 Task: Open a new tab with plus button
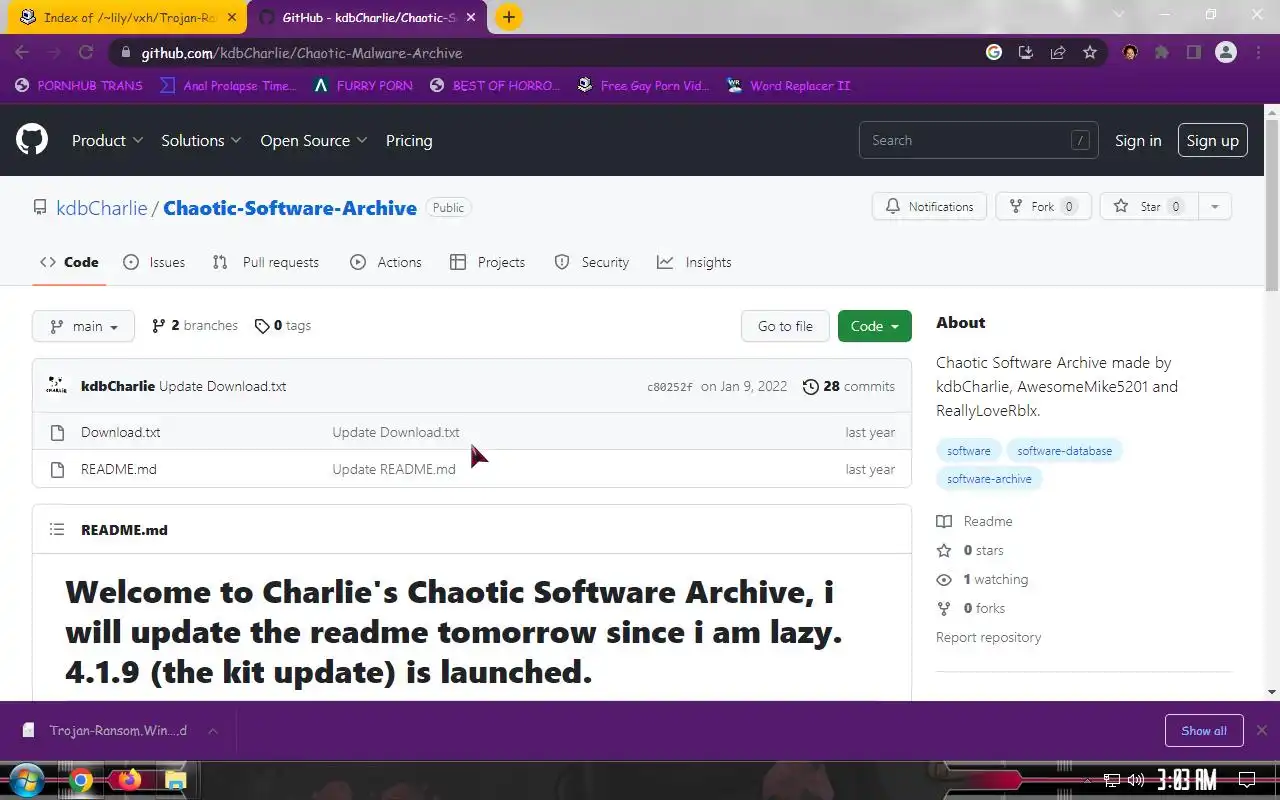[x=509, y=17]
